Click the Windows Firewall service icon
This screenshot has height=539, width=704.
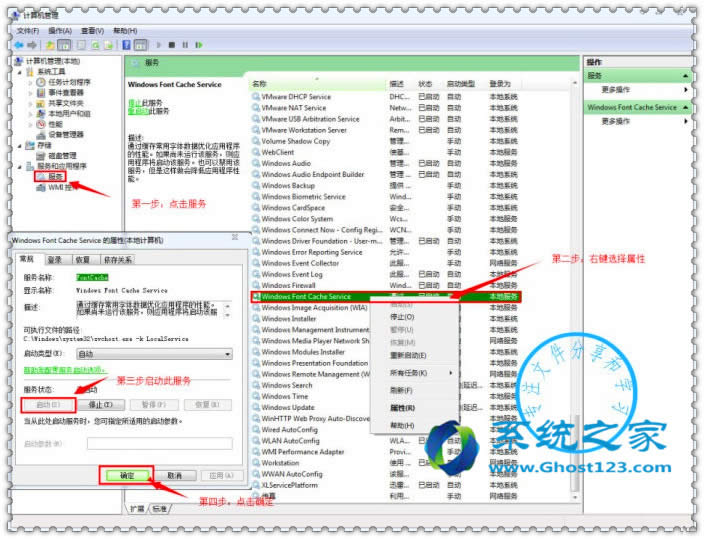point(255,285)
